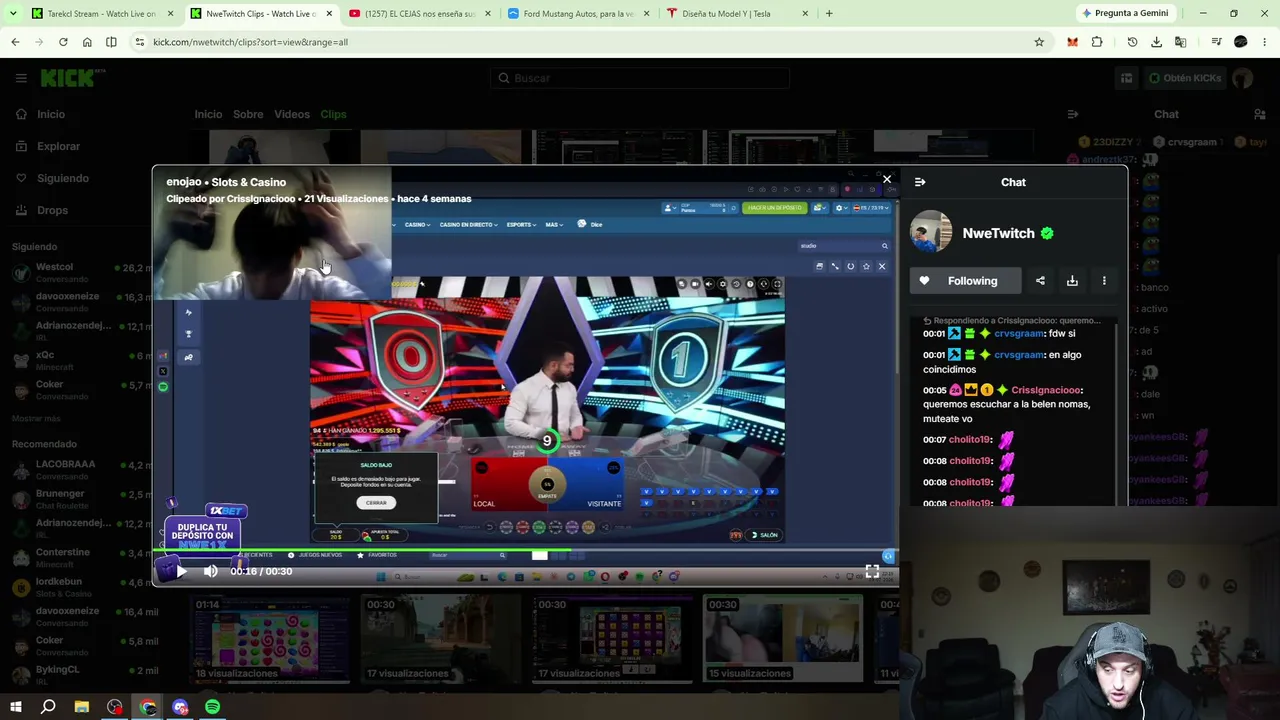Reload the current page
This screenshot has width=1280, height=720.
[63, 42]
